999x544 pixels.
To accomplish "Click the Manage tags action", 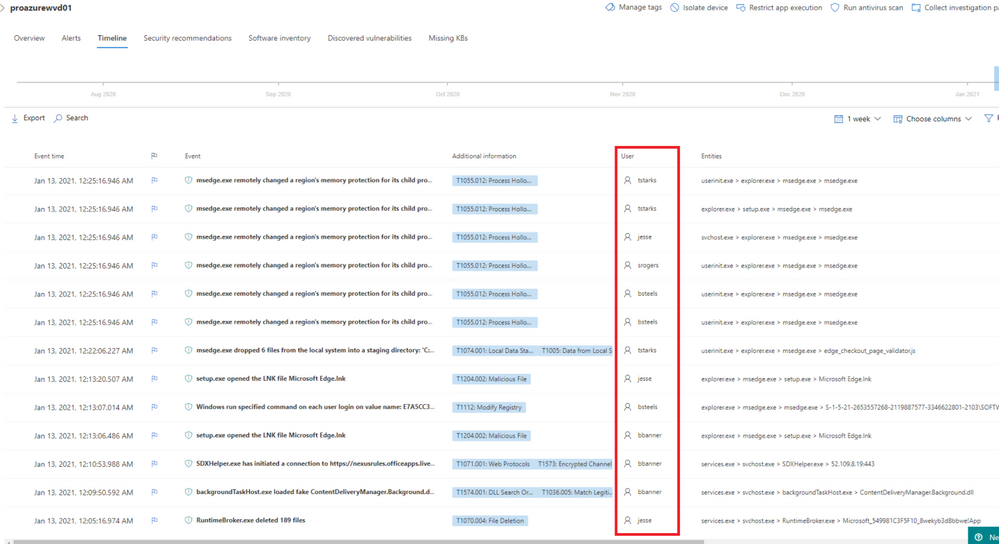I will click(633, 8).
